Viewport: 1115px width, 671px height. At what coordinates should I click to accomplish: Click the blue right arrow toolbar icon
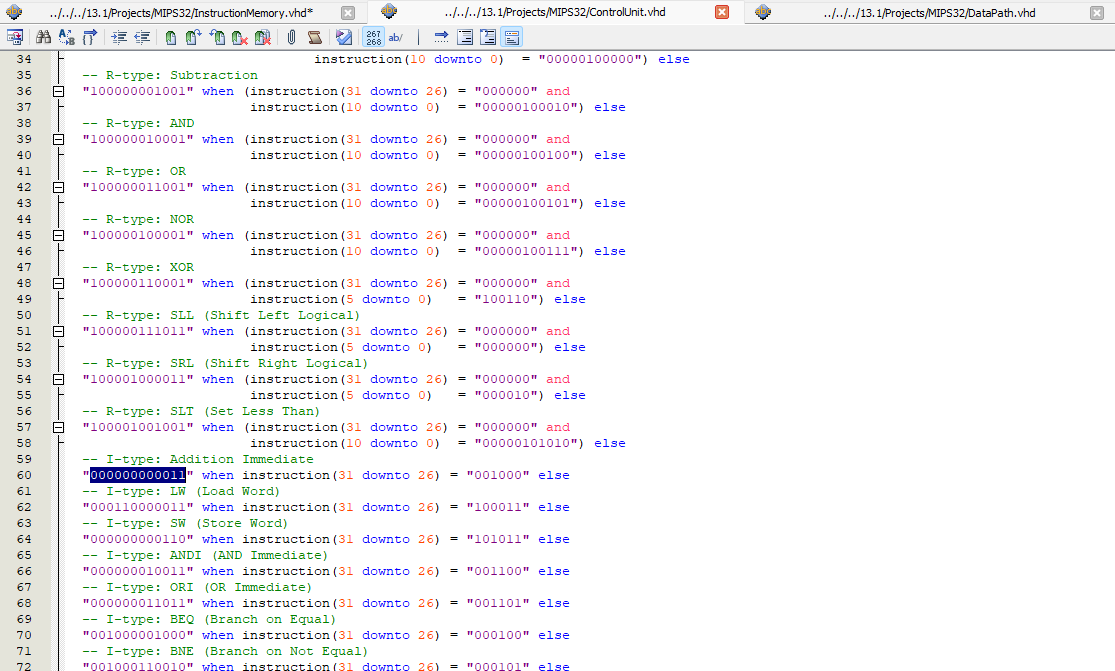click(441, 37)
